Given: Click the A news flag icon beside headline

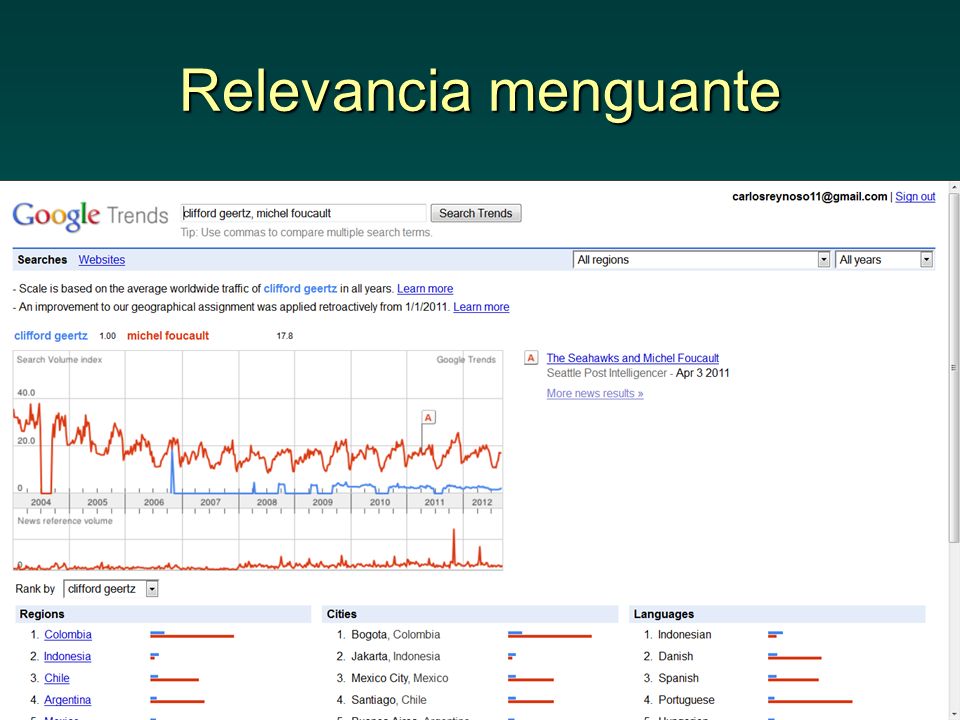Looking at the screenshot, I should click(x=531, y=358).
